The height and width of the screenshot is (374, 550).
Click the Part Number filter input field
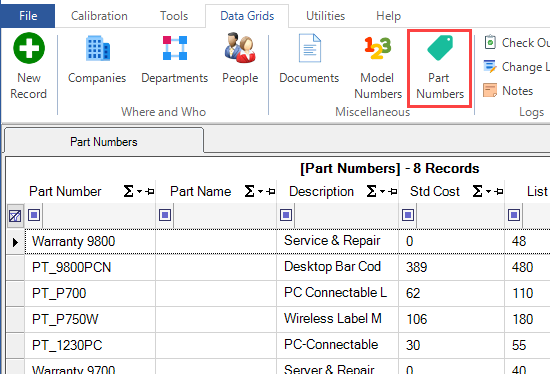click(x=98, y=215)
